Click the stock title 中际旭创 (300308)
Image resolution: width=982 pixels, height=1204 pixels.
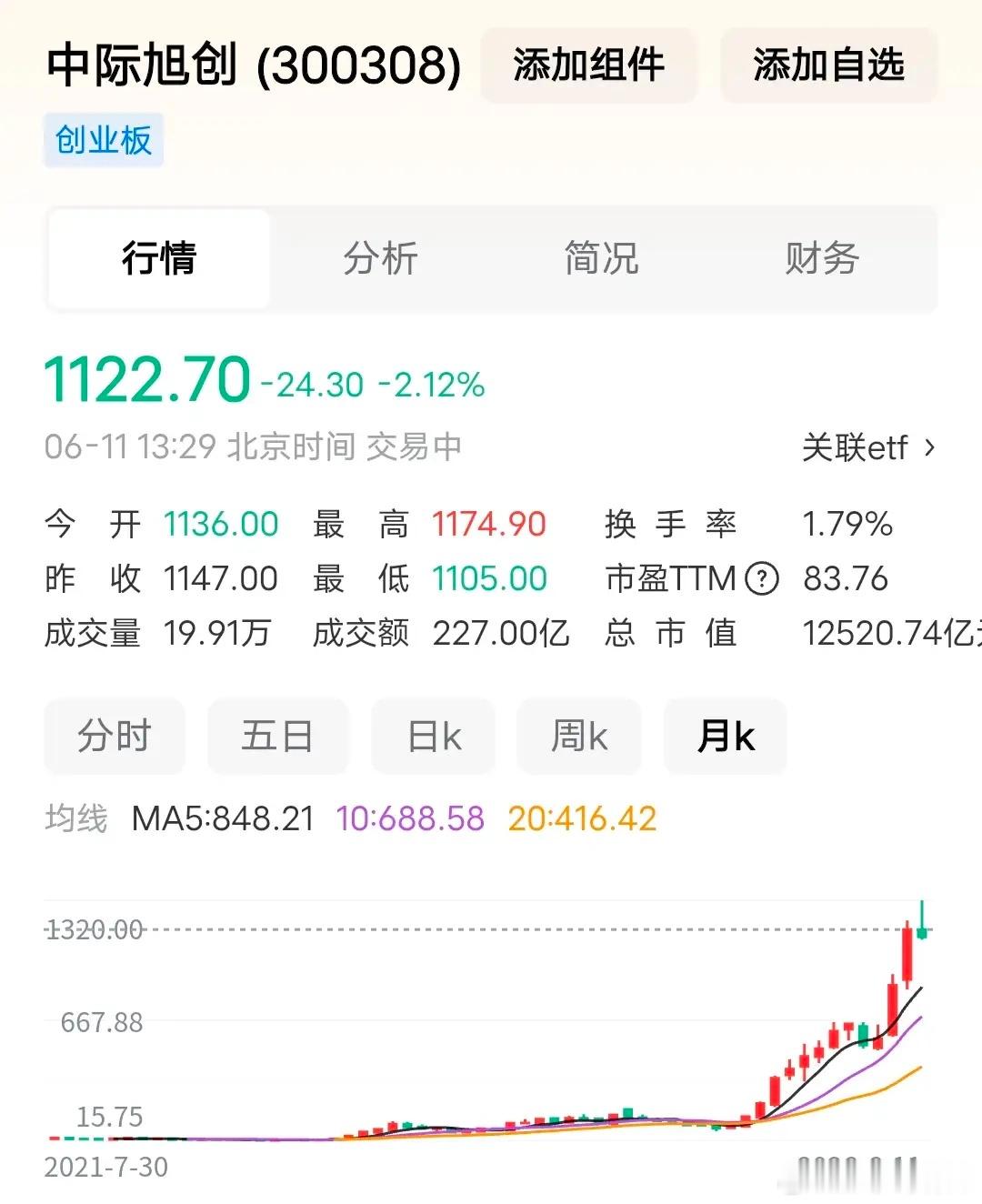[255, 65]
